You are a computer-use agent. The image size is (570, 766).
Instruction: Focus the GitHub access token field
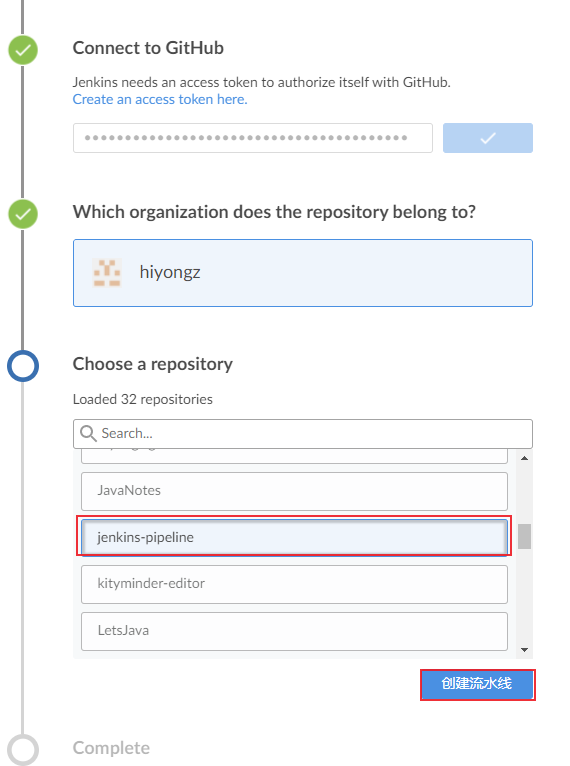253,138
